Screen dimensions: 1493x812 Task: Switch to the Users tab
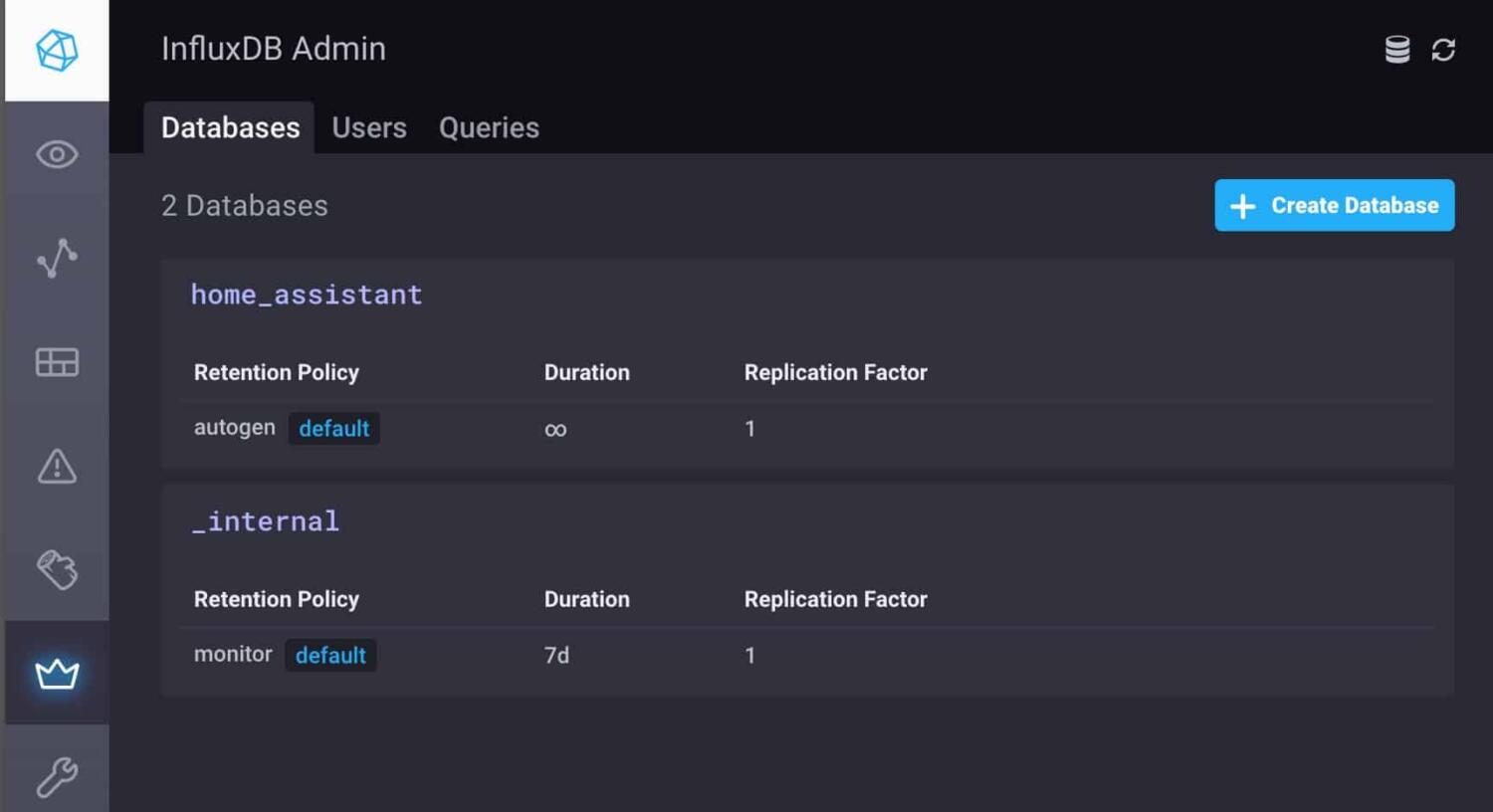point(369,127)
